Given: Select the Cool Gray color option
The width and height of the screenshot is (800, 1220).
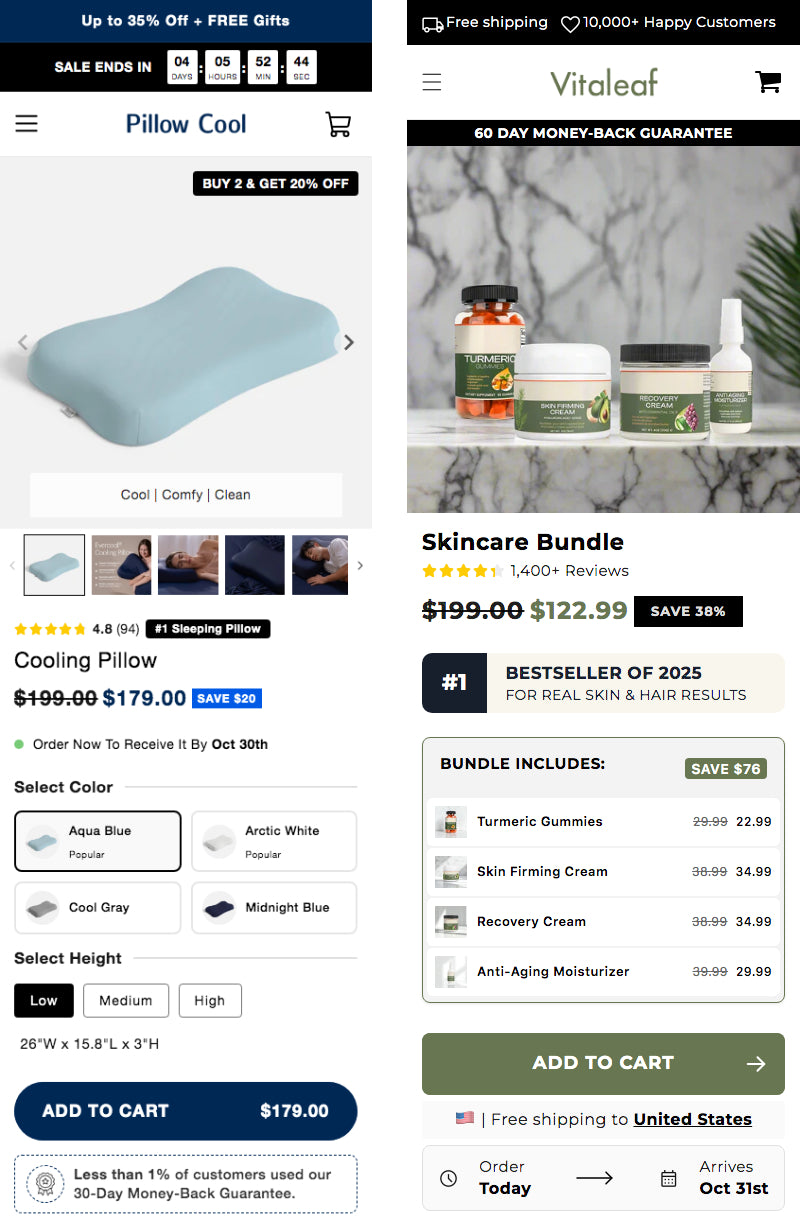Looking at the screenshot, I should point(98,908).
